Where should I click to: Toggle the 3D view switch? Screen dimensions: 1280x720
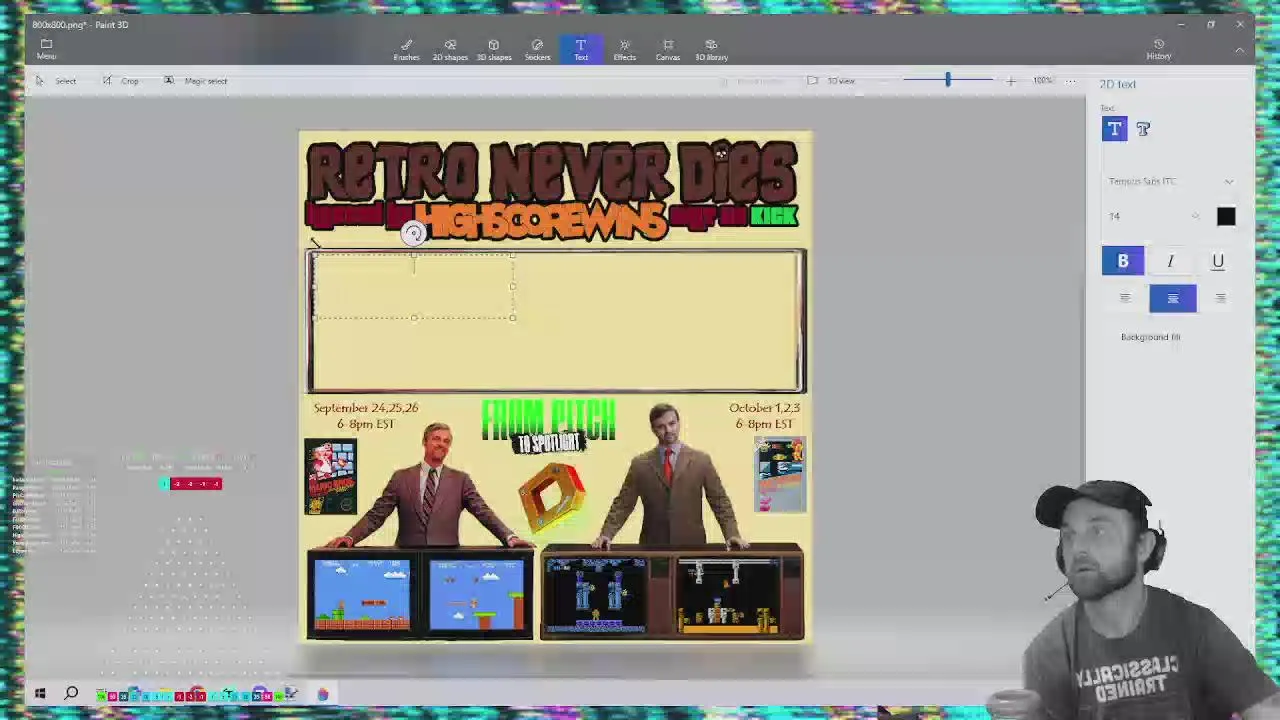click(831, 81)
